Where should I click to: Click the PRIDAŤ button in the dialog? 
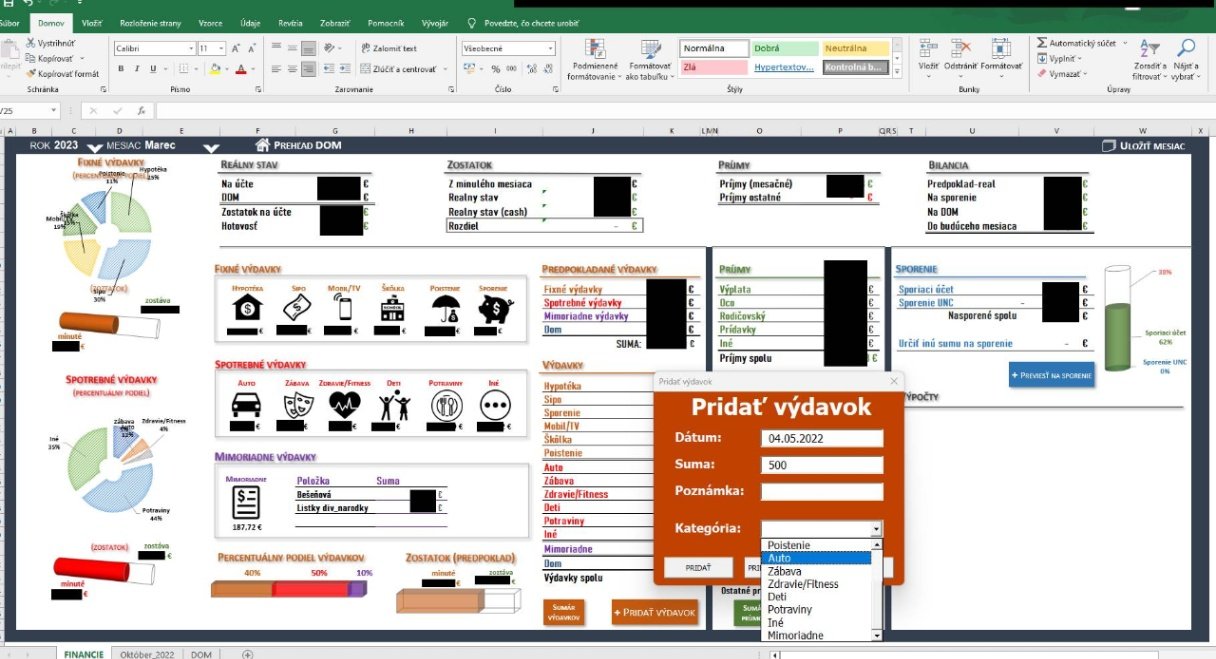699,567
